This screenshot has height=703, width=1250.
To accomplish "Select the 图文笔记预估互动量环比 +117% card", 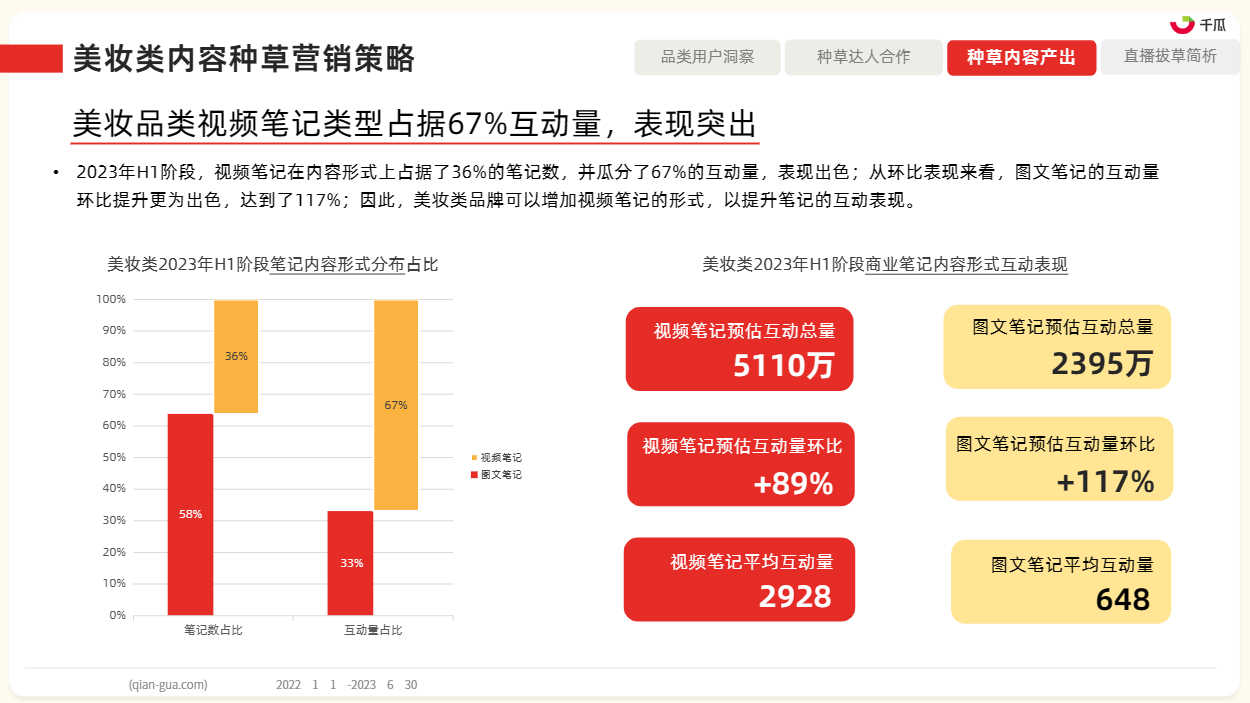I will point(1059,459).
